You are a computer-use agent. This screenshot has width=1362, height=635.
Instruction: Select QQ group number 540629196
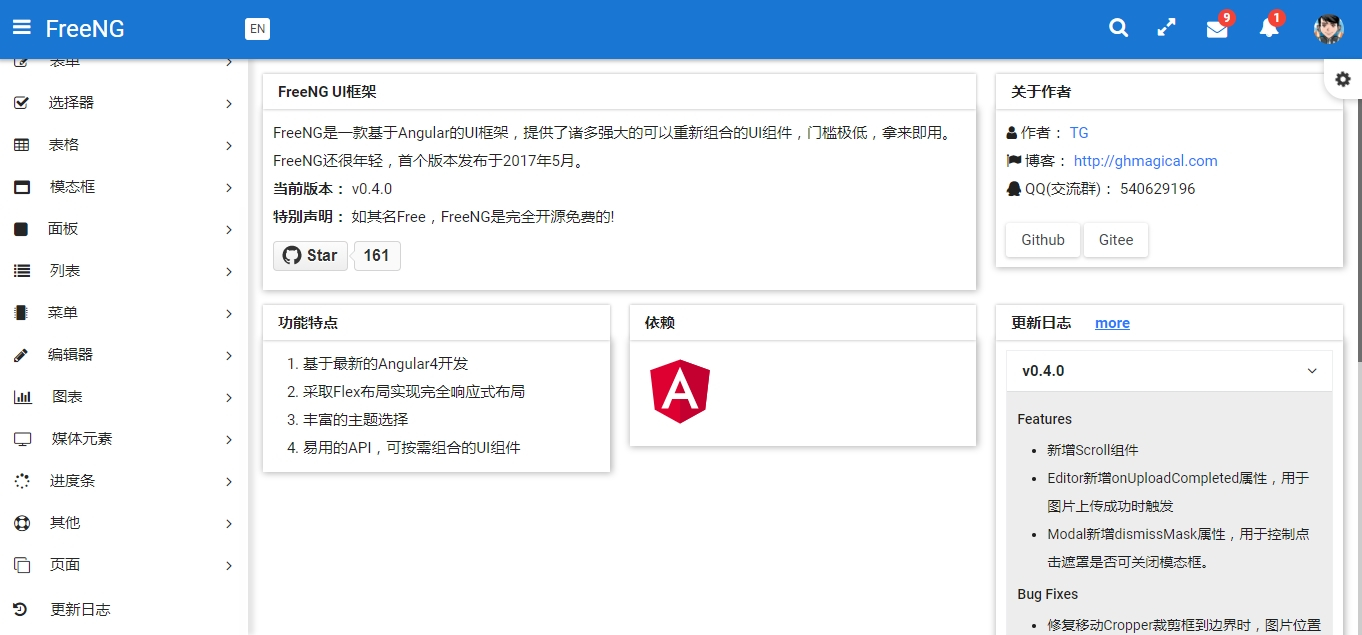[1157, 189]
